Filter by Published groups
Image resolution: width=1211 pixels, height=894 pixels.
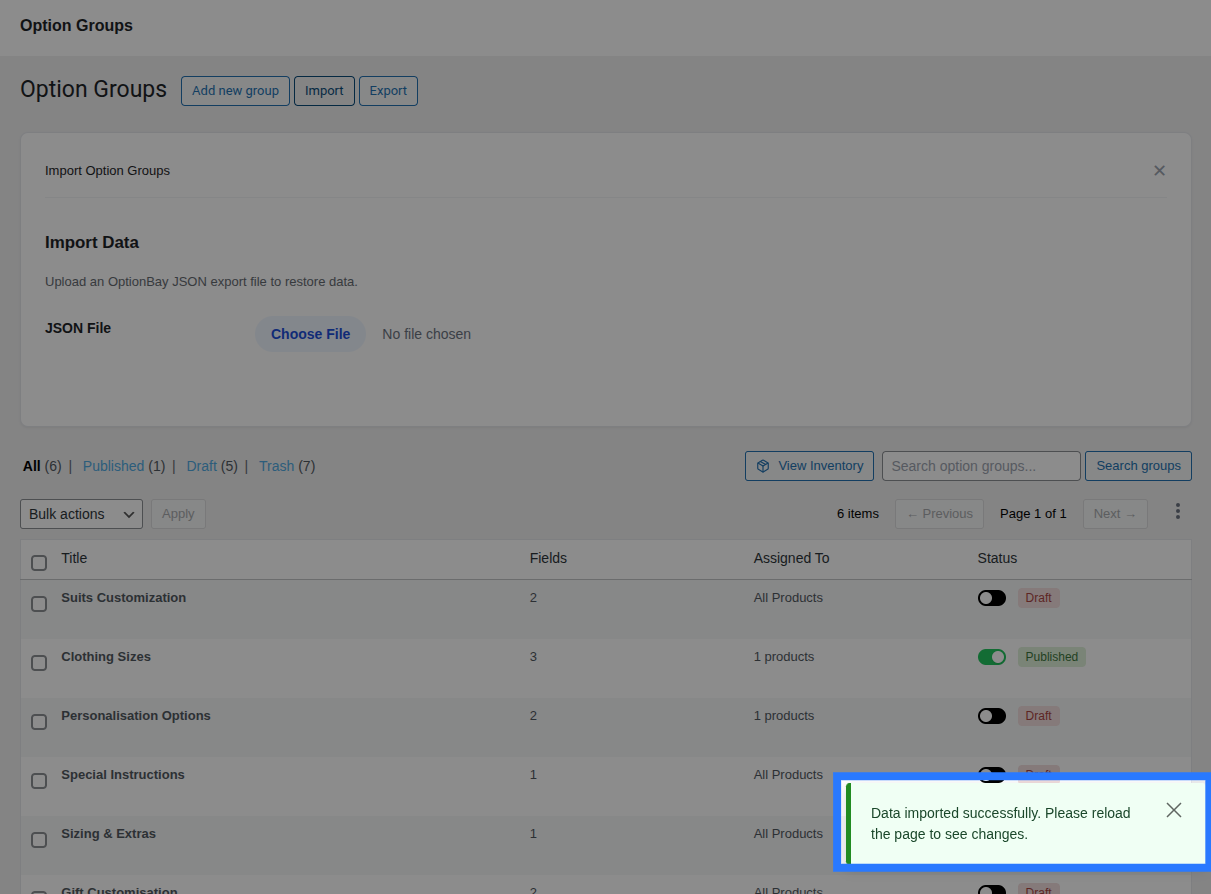point(113,466)
